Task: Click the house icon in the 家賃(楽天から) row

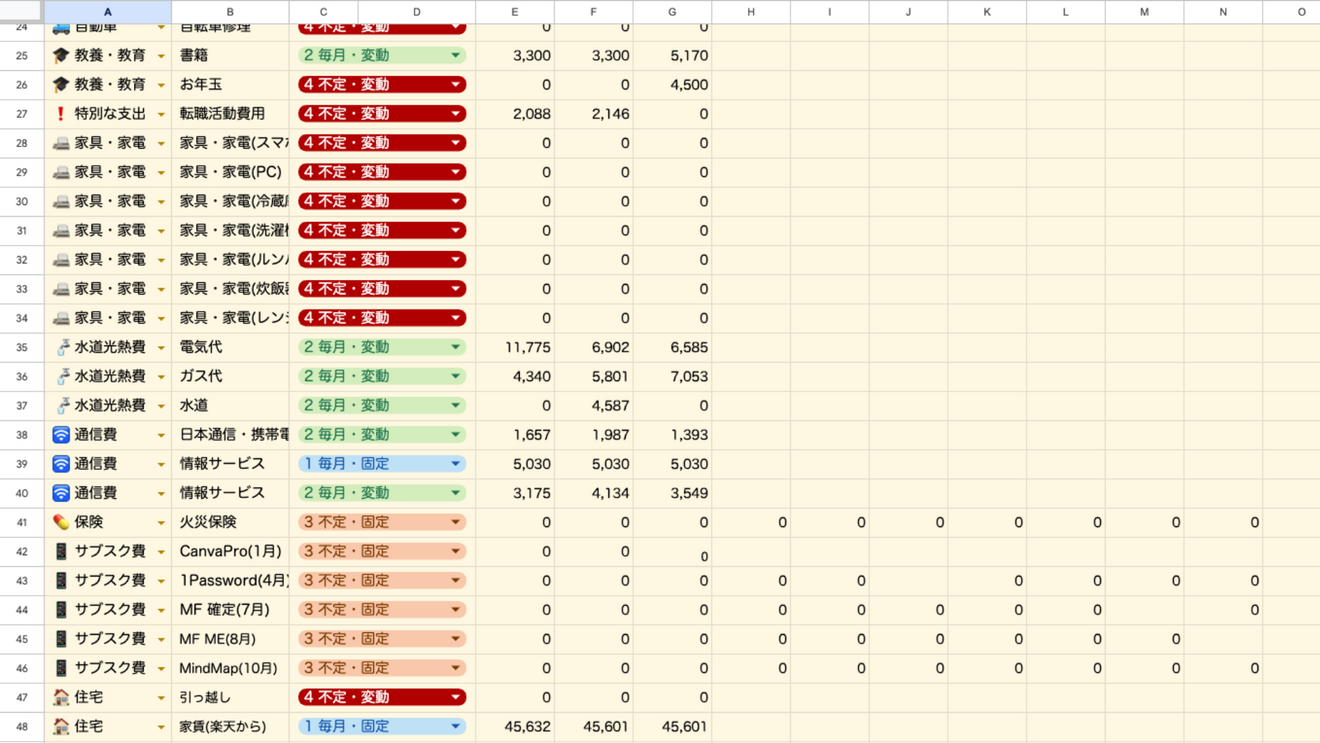Action: coord(61,726)
